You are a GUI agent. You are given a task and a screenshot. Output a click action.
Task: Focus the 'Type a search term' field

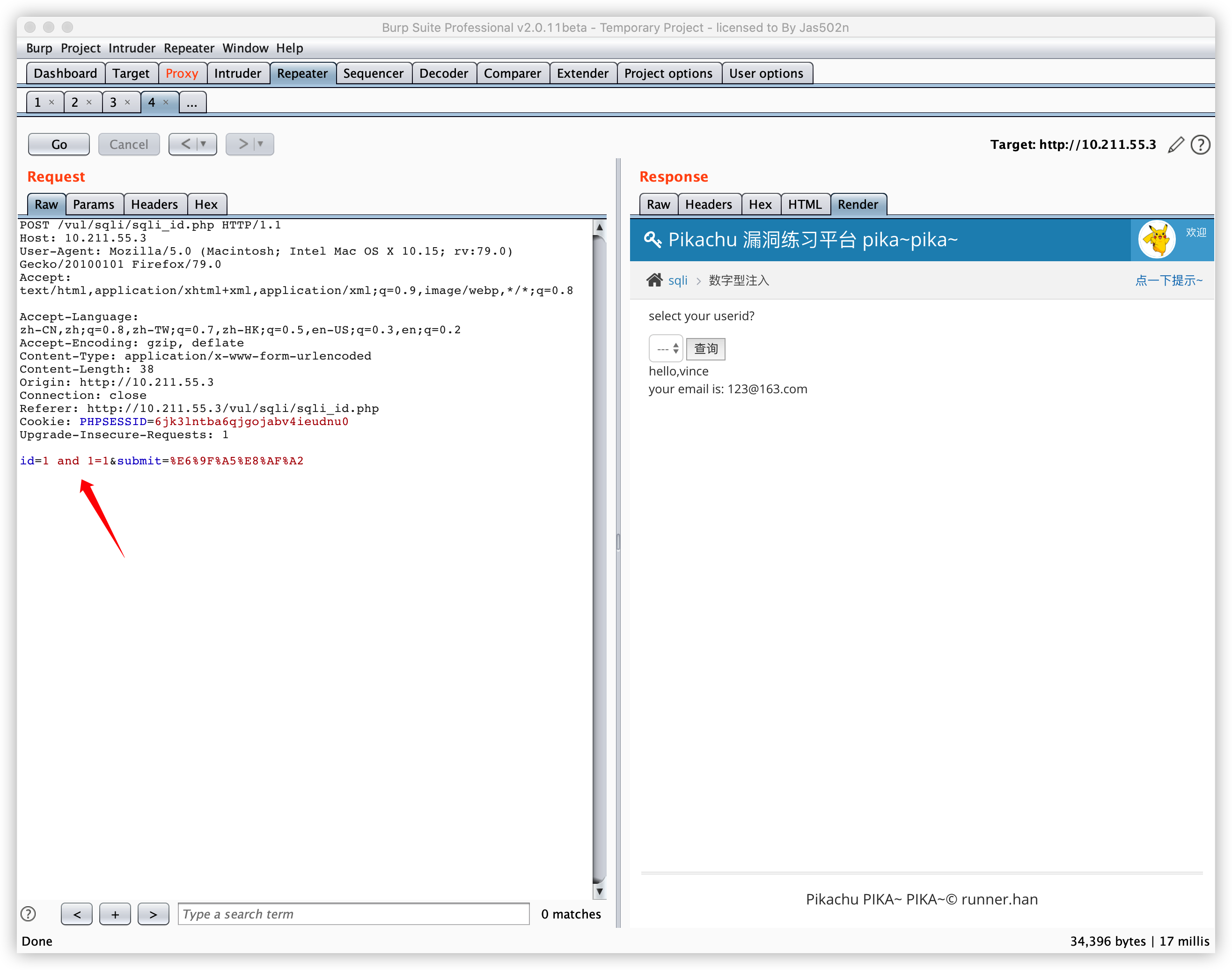click(353, 914)
